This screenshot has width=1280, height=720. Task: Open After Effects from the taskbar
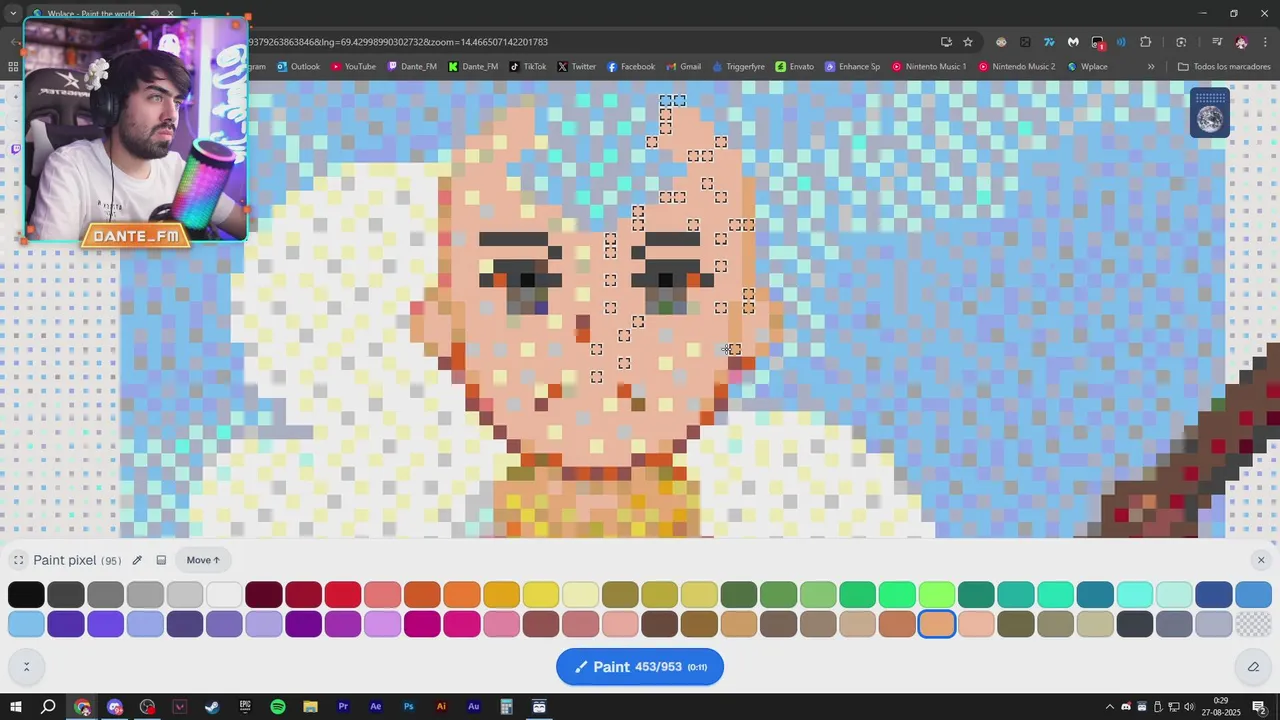tap(376, 707)
